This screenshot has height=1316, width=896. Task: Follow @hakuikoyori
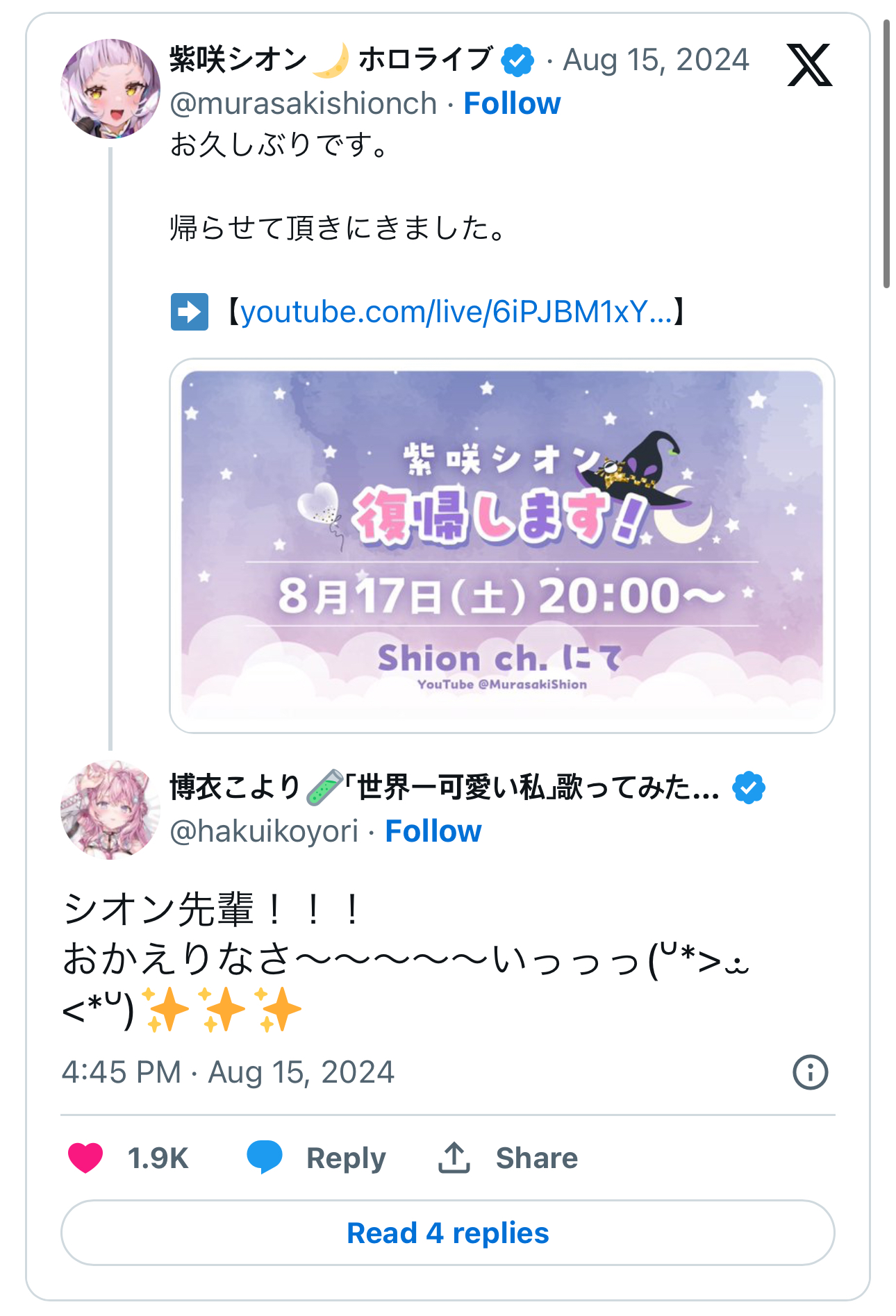click(x=433, y=831)
